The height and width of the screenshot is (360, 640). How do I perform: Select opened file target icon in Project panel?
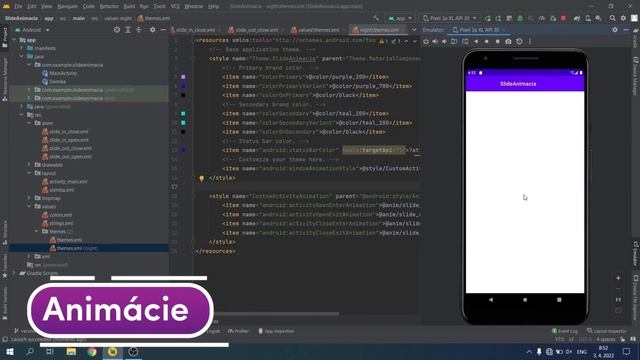pyautogui.click(x=117, y=30)
